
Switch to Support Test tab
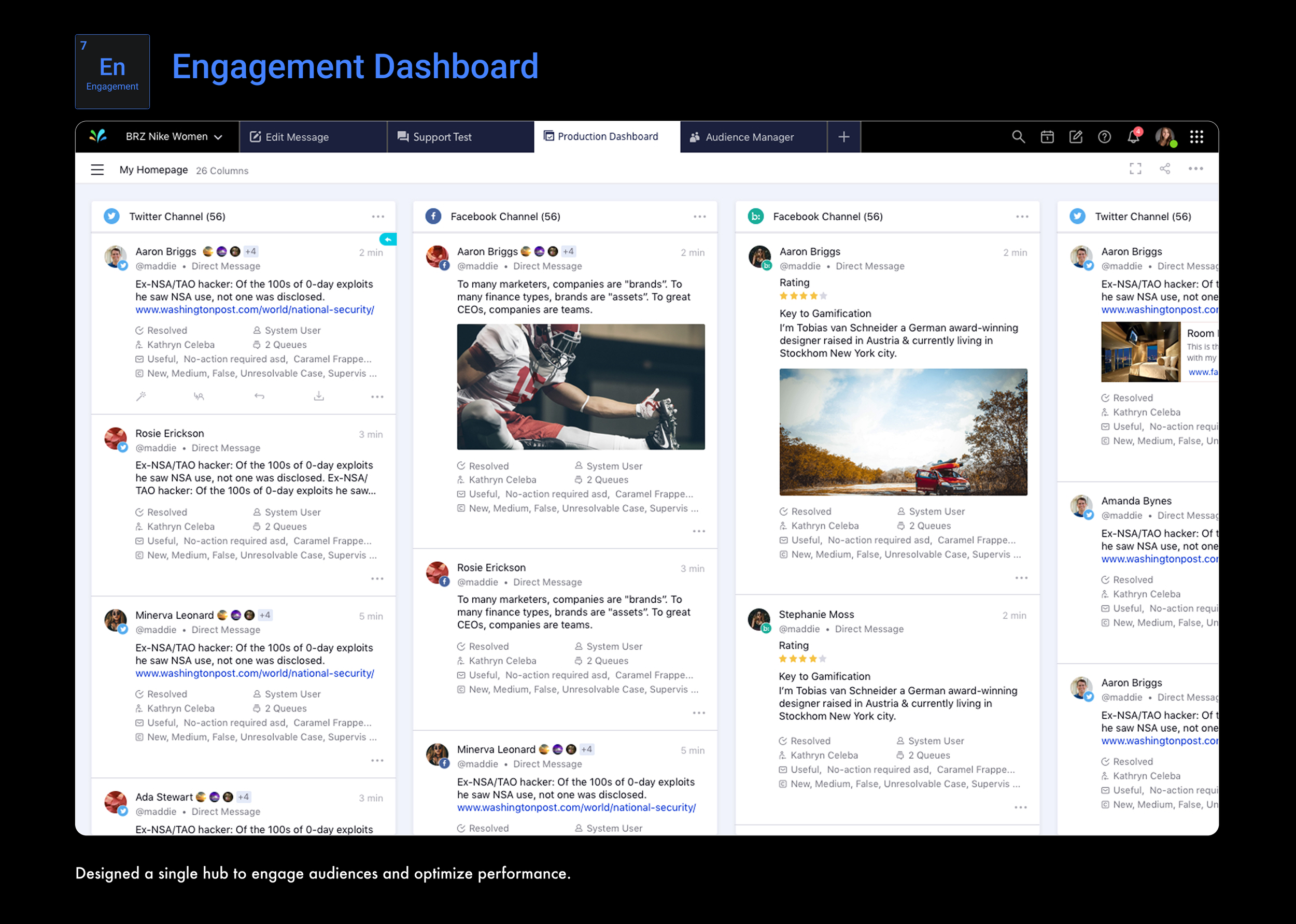click(442, 137)
